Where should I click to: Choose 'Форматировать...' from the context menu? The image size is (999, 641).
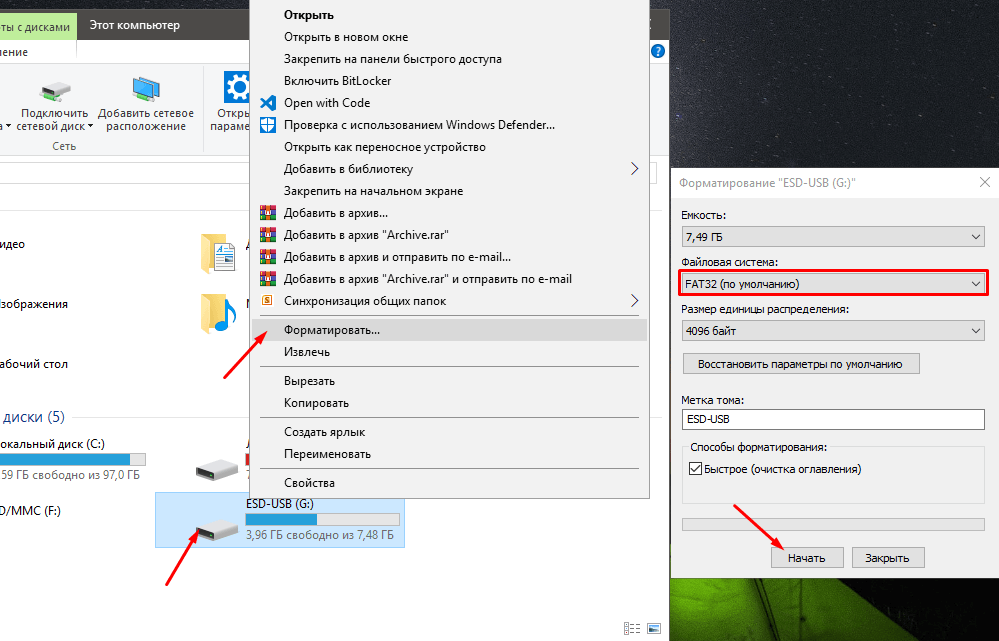[332, 330]
